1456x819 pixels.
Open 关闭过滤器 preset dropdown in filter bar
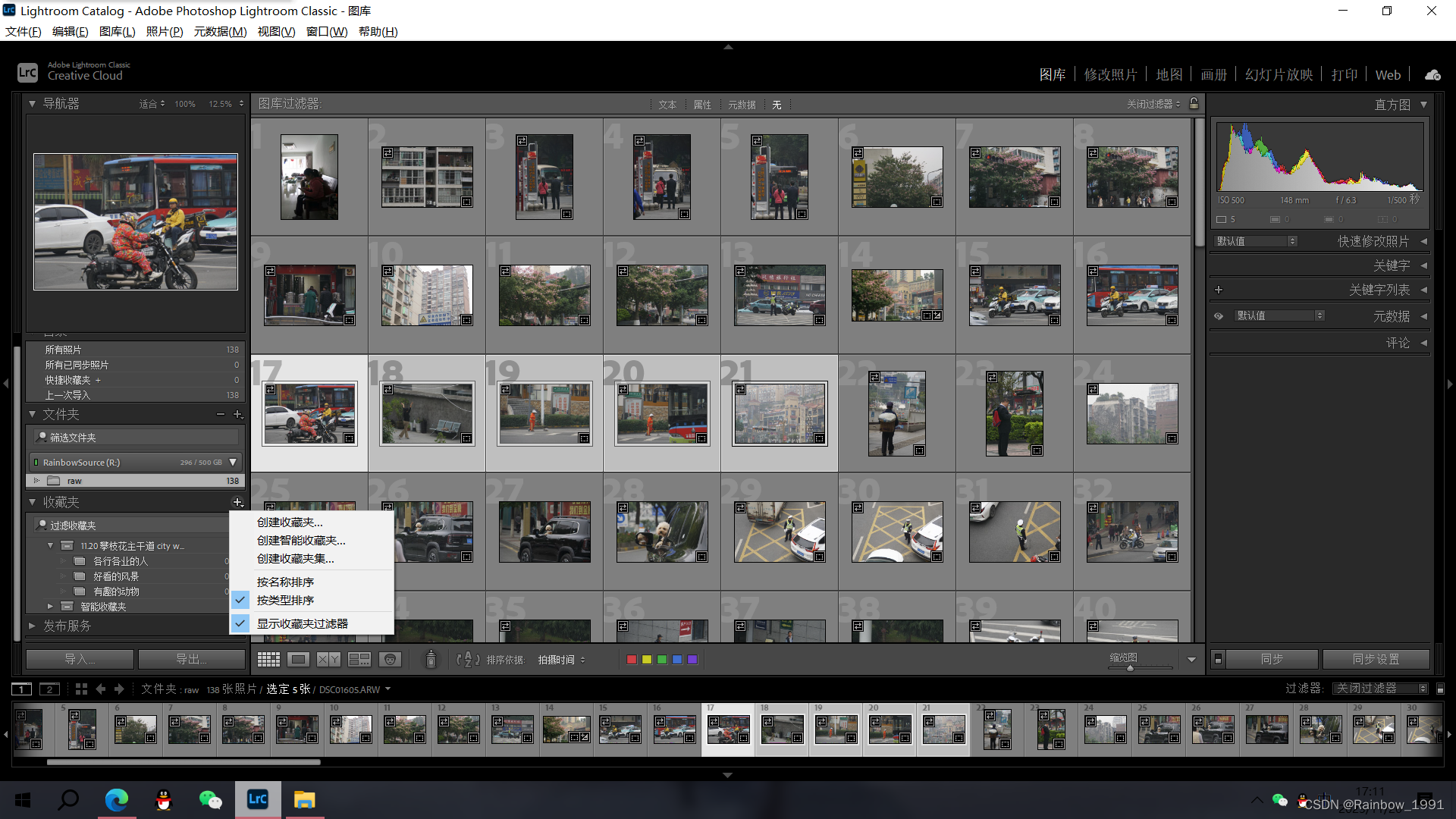point(1153,104)
